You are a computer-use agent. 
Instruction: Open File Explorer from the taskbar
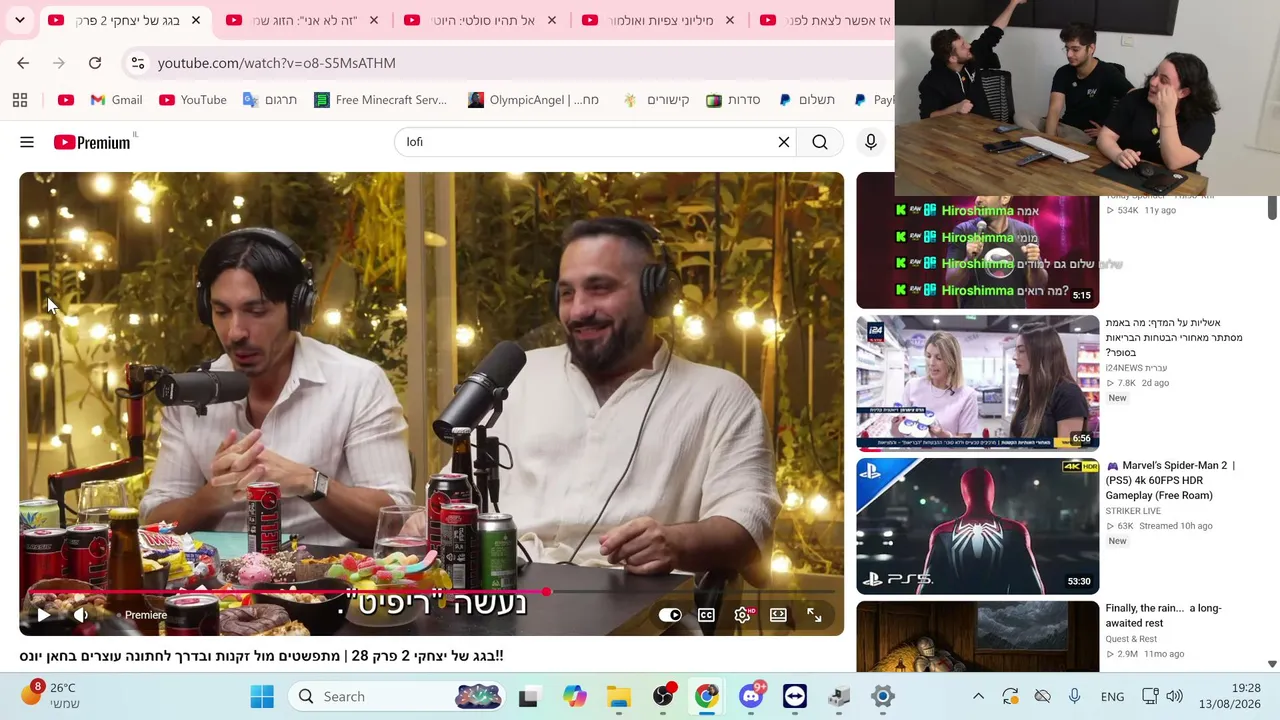[x=618, y=696]
